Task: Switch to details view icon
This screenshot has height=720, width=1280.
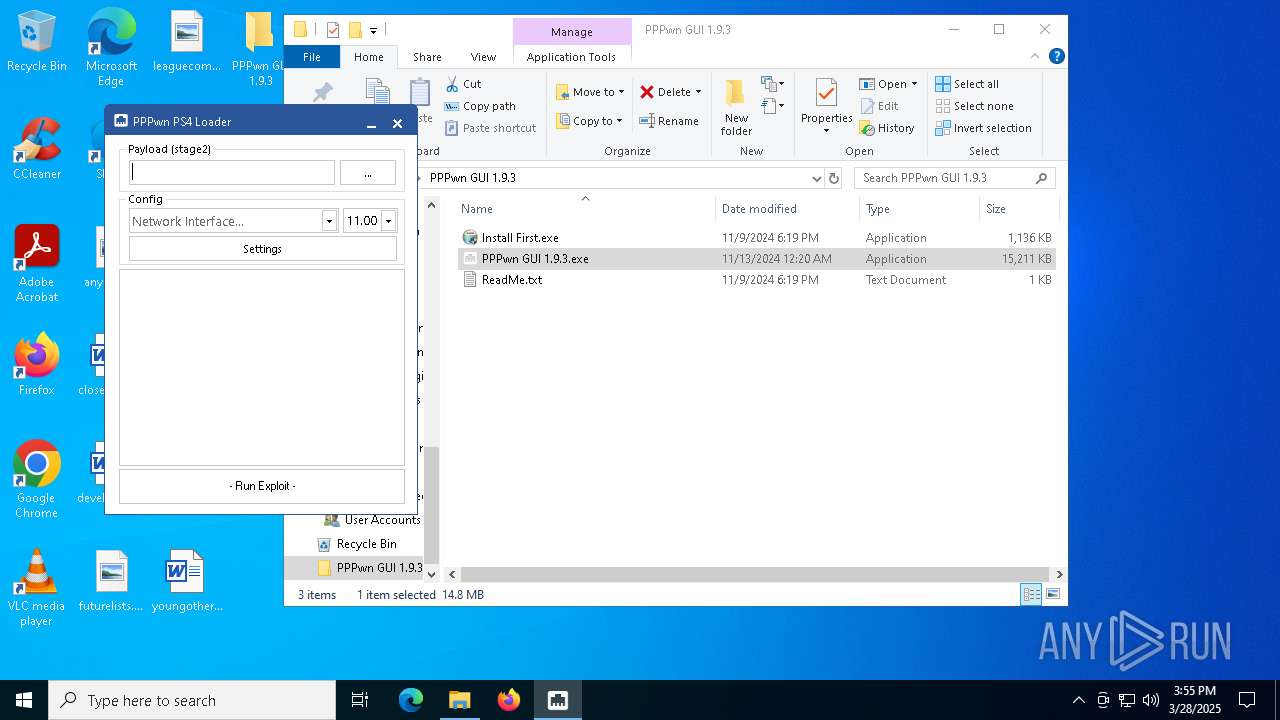Action: tap(1031, 594)
